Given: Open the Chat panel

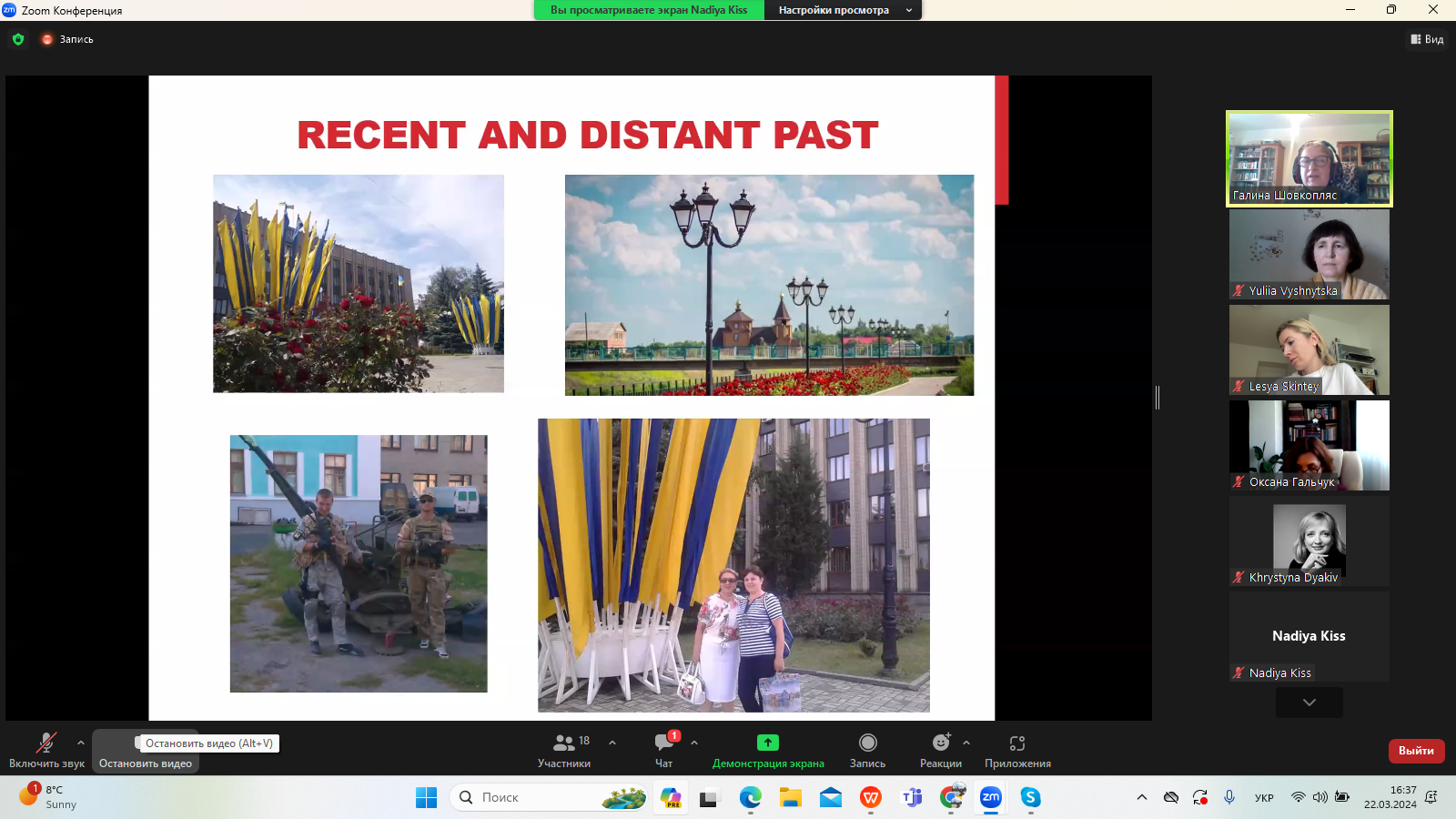Looking at the screenshot, I should pos(664,743).
